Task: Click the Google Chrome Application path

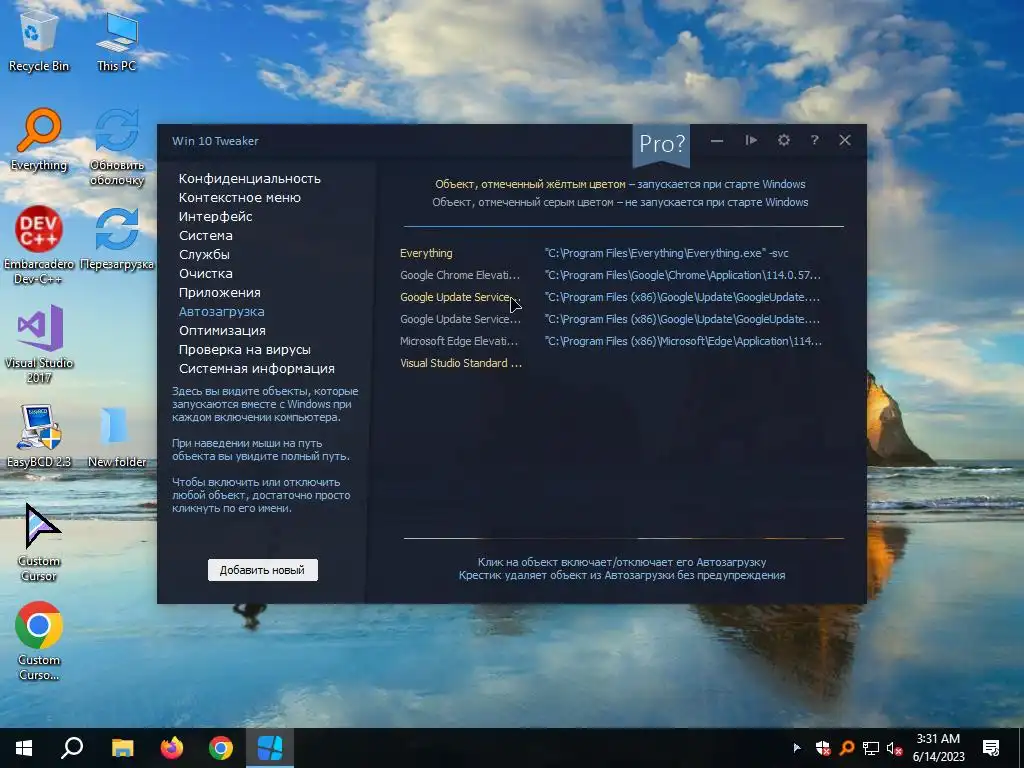Action: (x=682, y=275)
